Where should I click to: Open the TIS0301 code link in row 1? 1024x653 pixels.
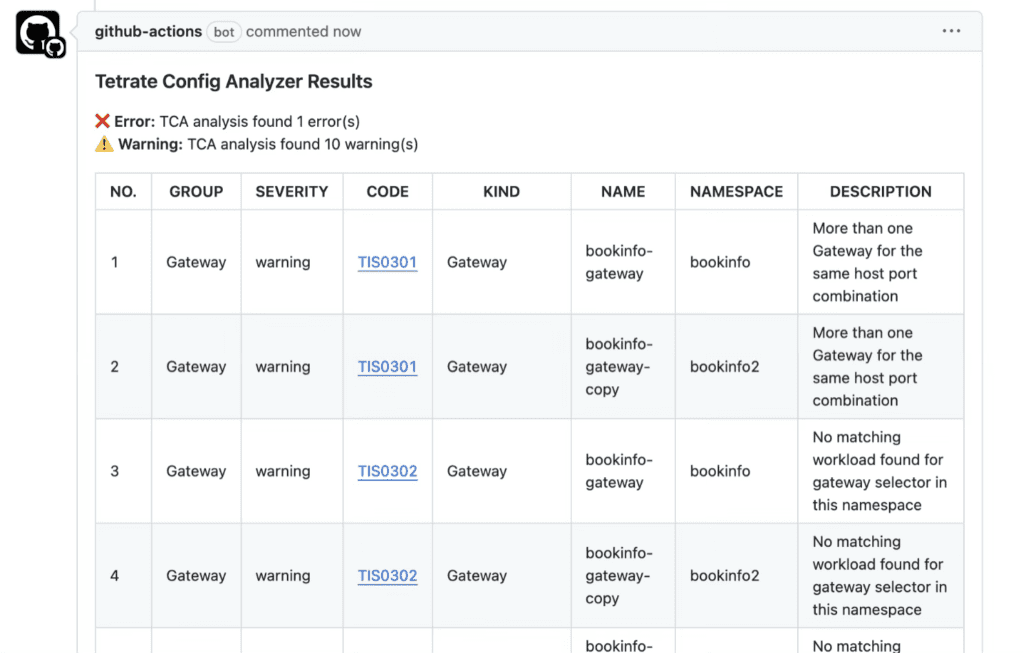tap(387, 262)
